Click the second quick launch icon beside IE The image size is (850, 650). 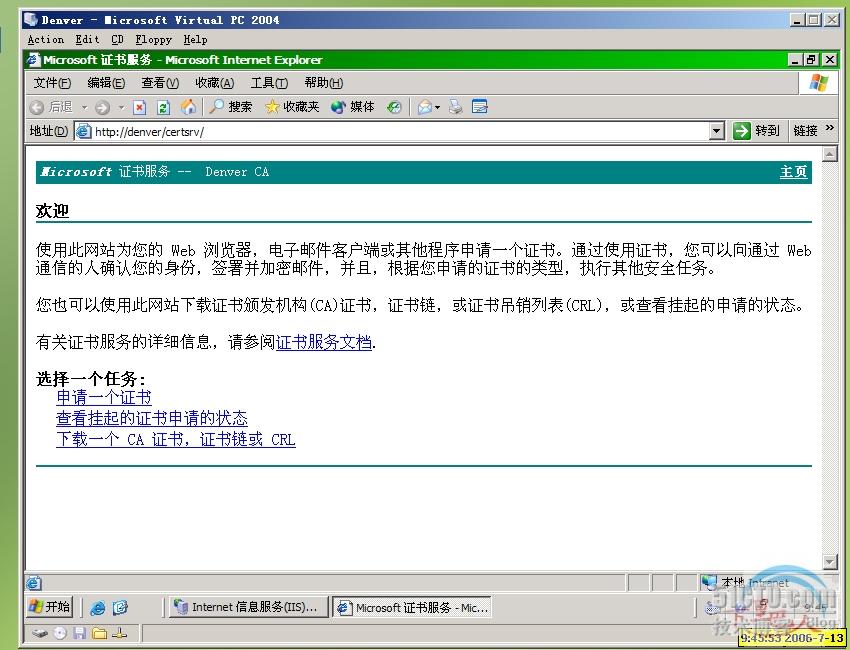pos(120,608)
